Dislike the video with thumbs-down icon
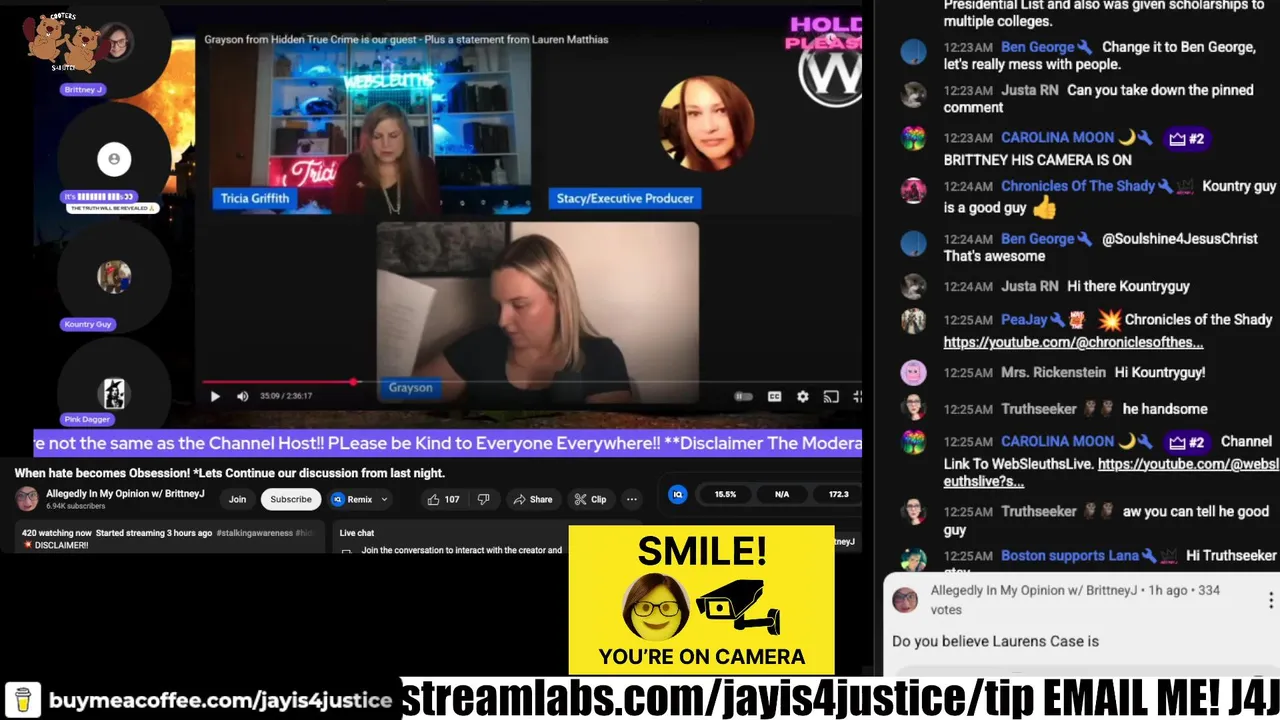The height and width of the screenshot is (720, 1280). pos(483,499)
